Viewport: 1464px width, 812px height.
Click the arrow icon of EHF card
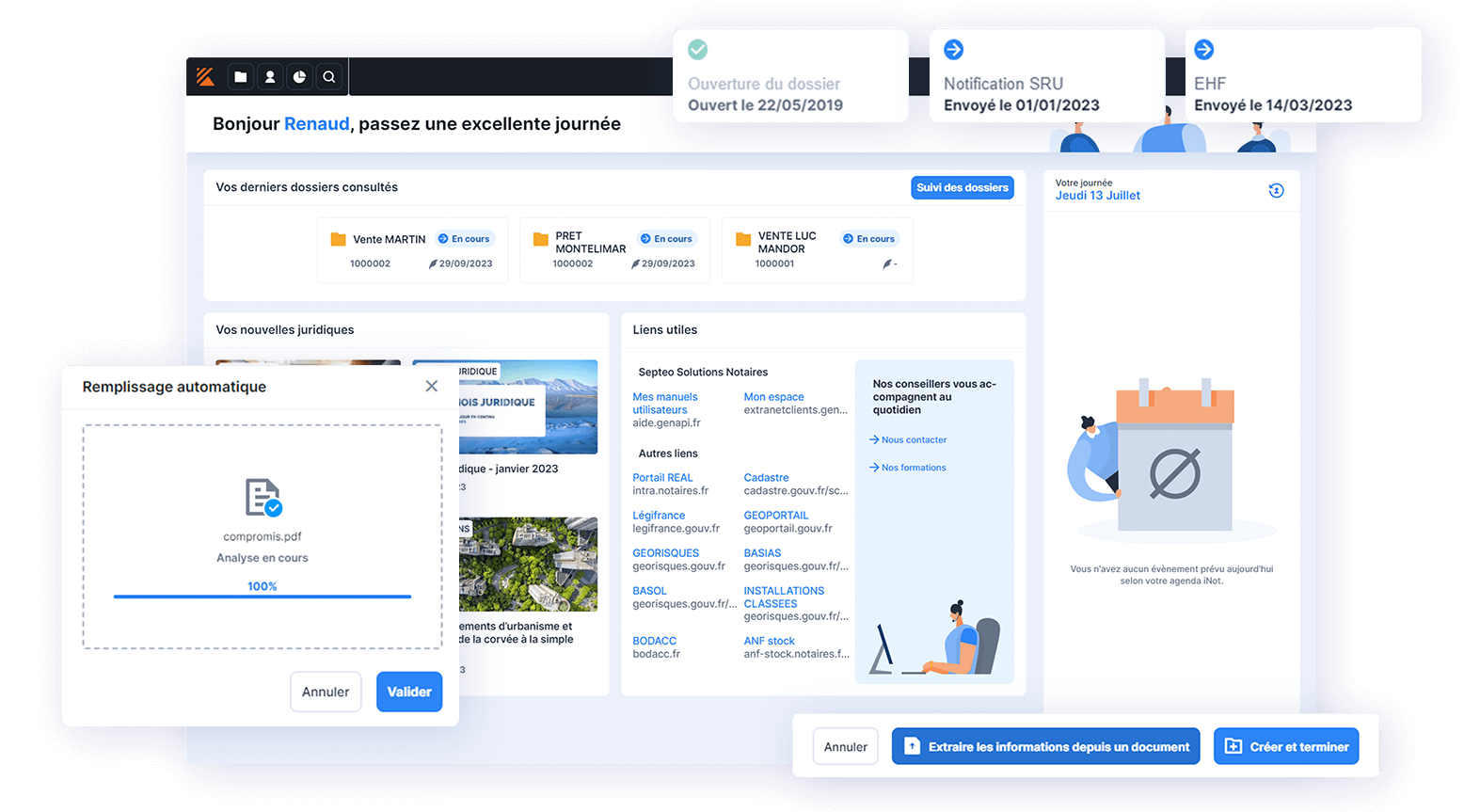click(1204, 49)
